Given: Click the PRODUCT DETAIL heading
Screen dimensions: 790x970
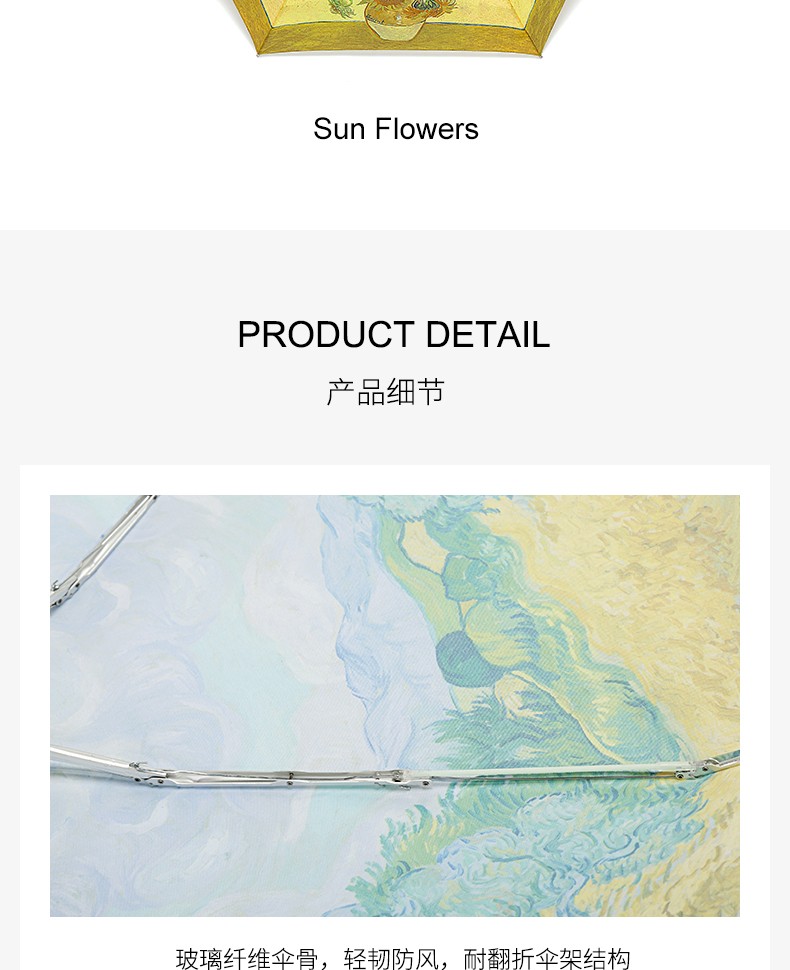Looking at the screenshot, I should (393, 335).
